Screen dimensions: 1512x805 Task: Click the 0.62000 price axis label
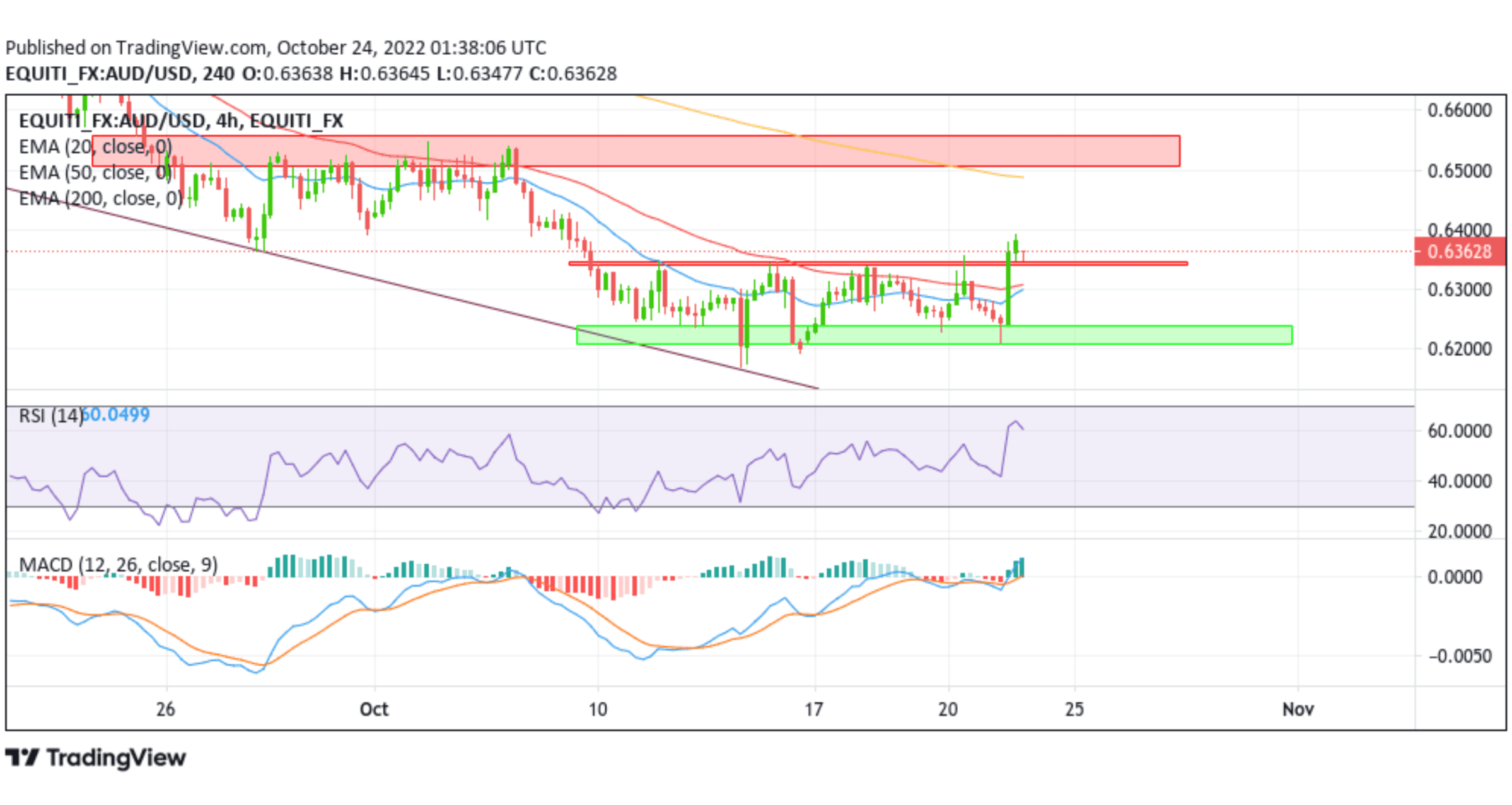(1460, 349)
